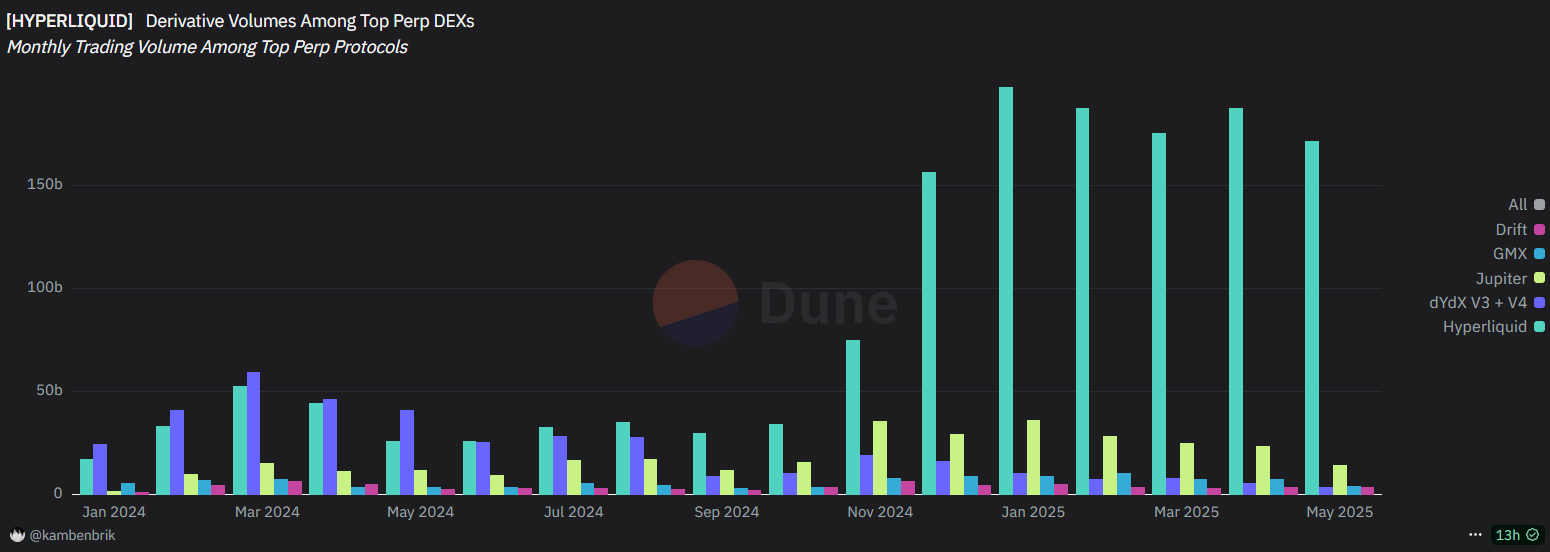Viewport: 1550px width, 552px height.
Task: Select the yellow-green Jupiter bar at May 2025
Action: (x=1340, y=479)
